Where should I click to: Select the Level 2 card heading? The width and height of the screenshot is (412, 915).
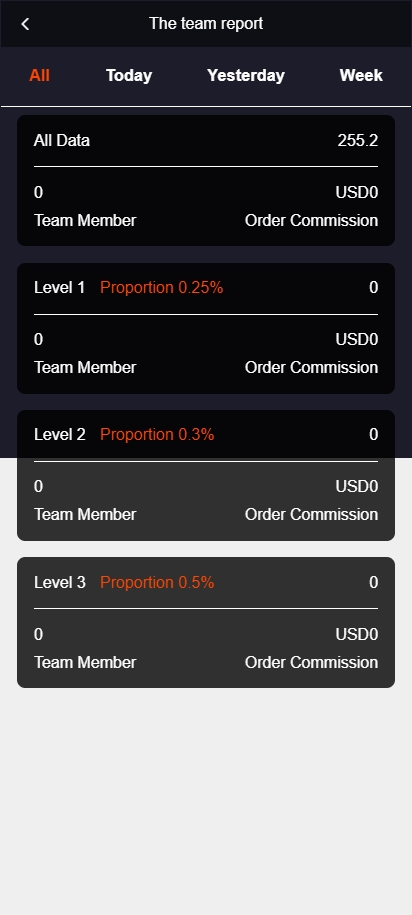point(60,434)
